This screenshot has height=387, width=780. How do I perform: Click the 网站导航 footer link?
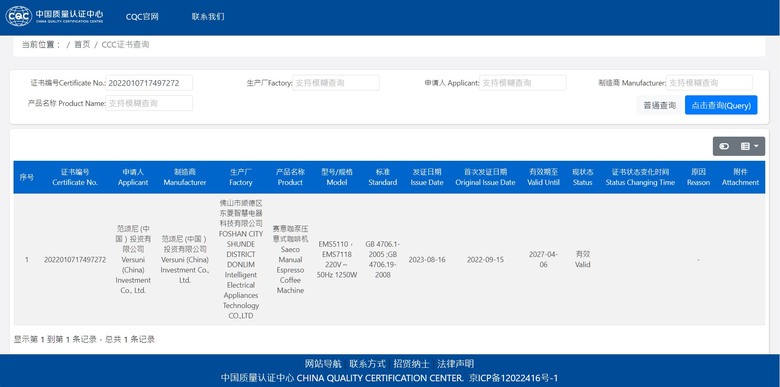(x=323, y=364)
